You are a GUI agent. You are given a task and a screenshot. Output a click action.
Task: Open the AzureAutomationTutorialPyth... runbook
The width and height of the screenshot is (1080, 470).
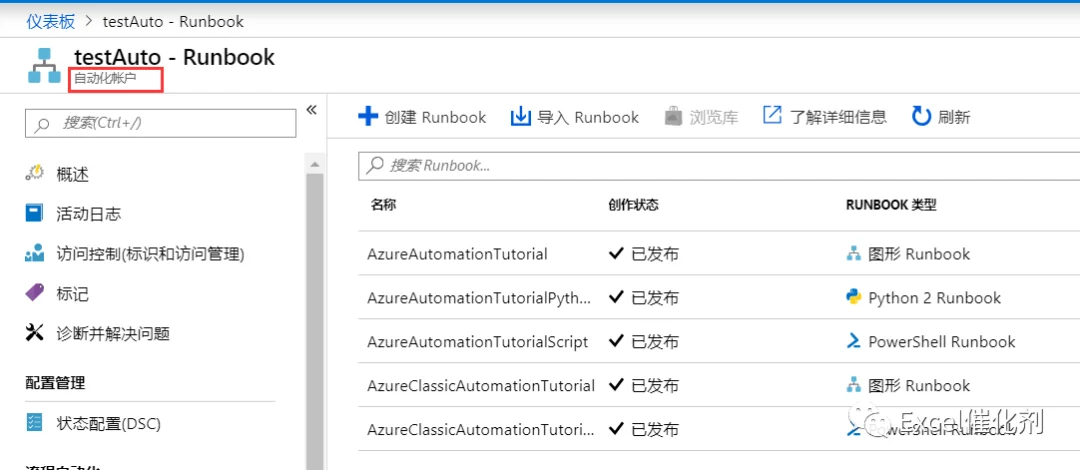click(479, 298)
